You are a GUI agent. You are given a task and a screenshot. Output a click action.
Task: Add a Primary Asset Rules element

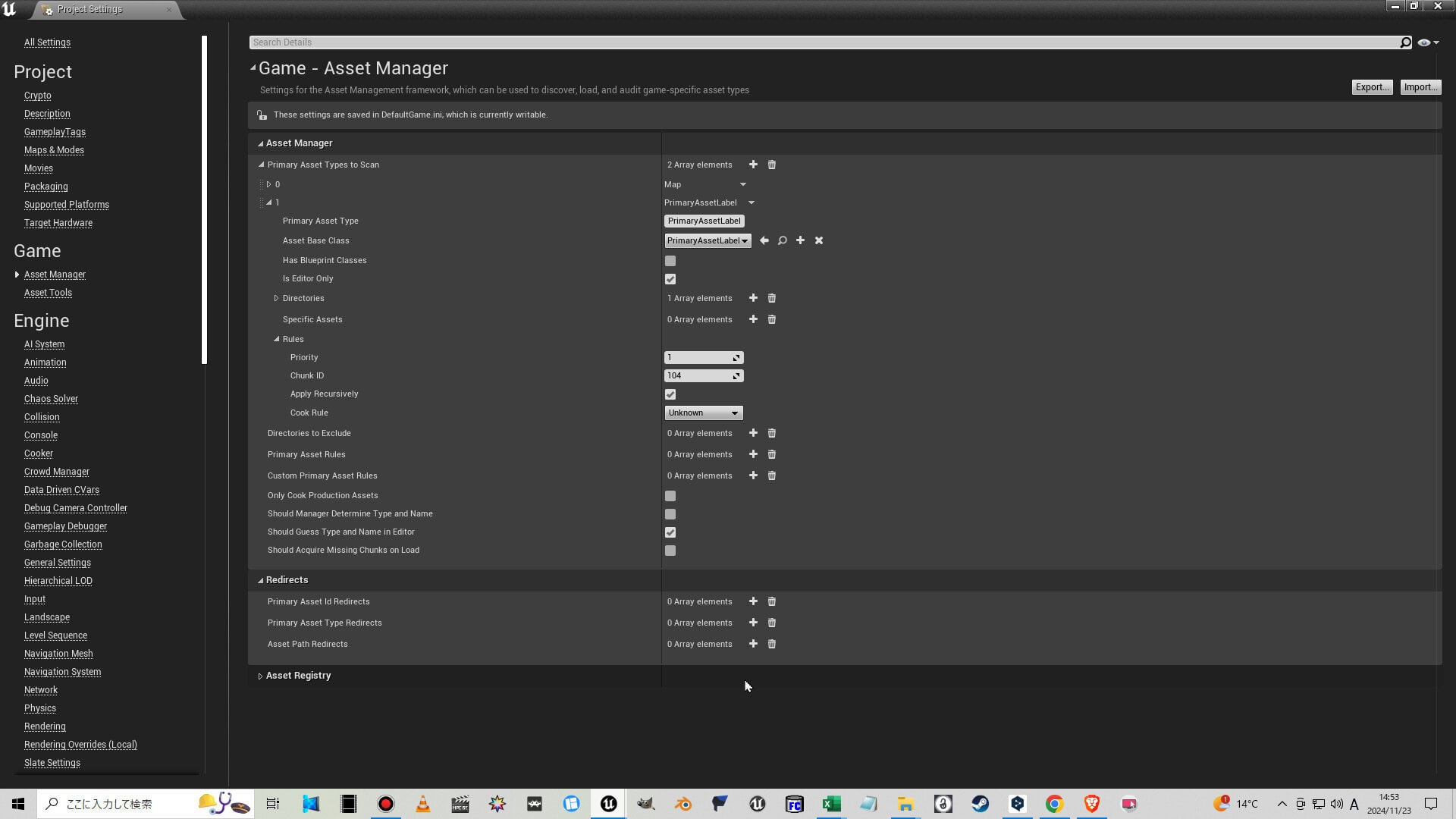coord(753,454)
